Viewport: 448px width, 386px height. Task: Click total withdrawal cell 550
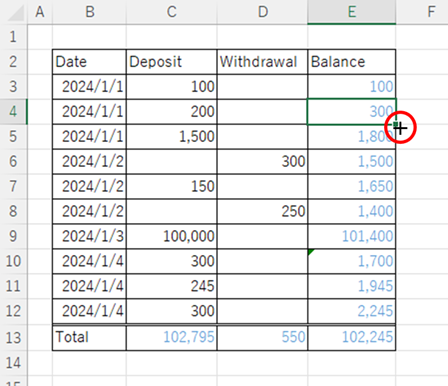[x=262, y=337]
